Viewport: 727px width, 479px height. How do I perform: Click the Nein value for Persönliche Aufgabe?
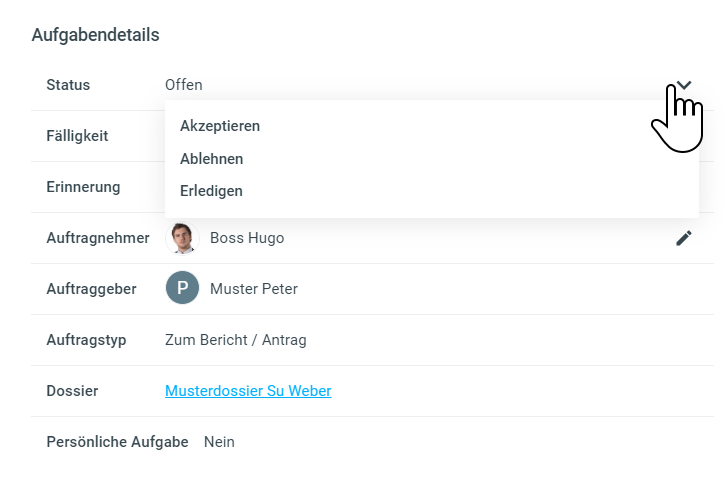click(219, 442)
